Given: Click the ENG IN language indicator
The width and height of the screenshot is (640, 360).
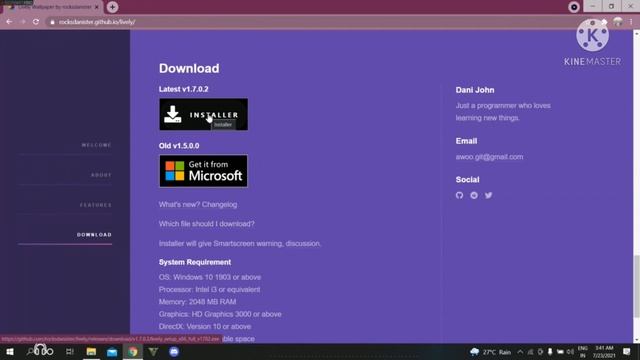Looking at the screenshot, I should [x=583, y=352].
